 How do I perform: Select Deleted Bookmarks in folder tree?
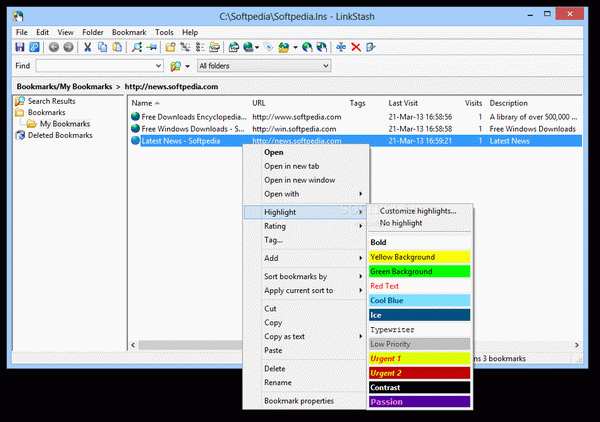60,135
